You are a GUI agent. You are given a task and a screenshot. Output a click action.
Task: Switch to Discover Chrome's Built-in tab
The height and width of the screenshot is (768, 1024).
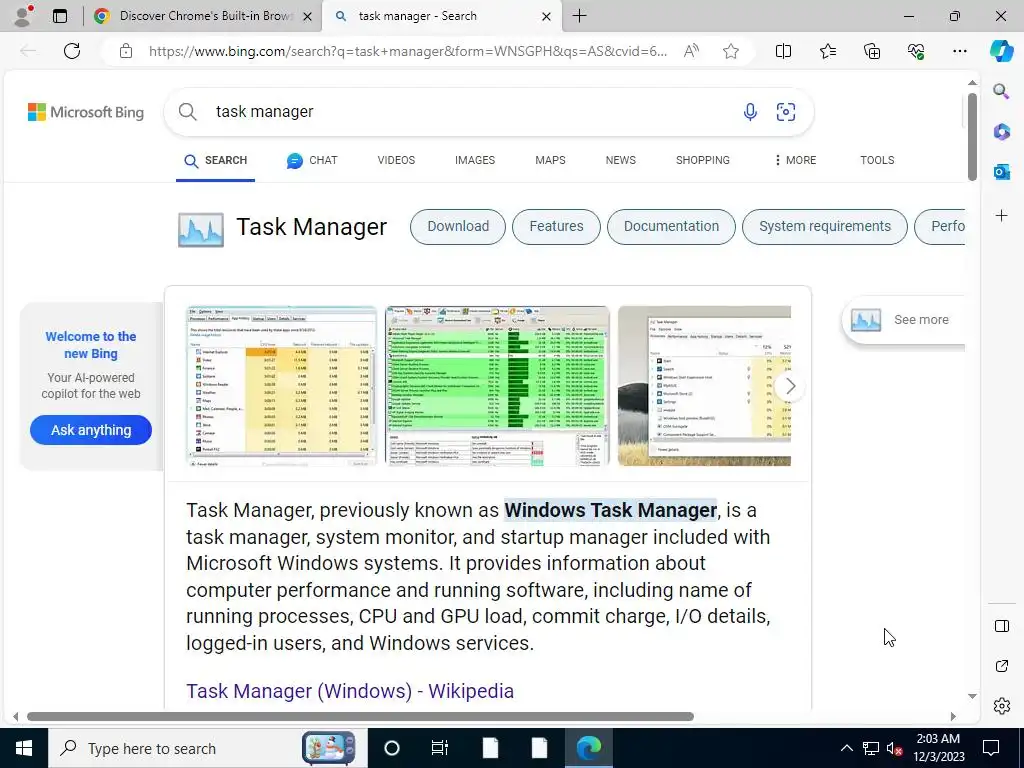[x=203, y=16]
